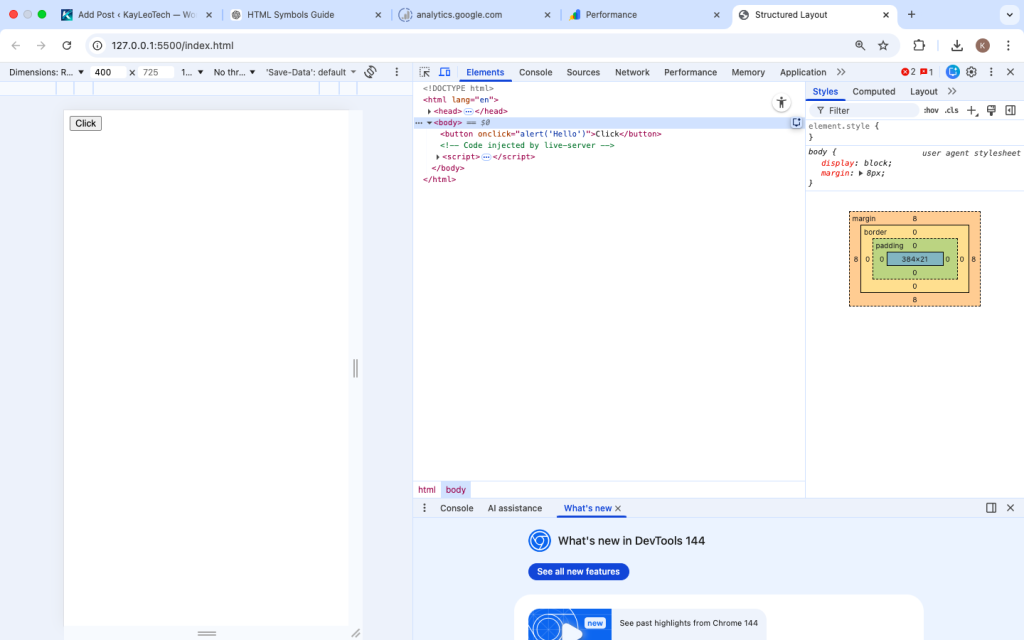Open the No throttling dropdown
This screenshot has width=1024, height=640.
coord(234,72)
